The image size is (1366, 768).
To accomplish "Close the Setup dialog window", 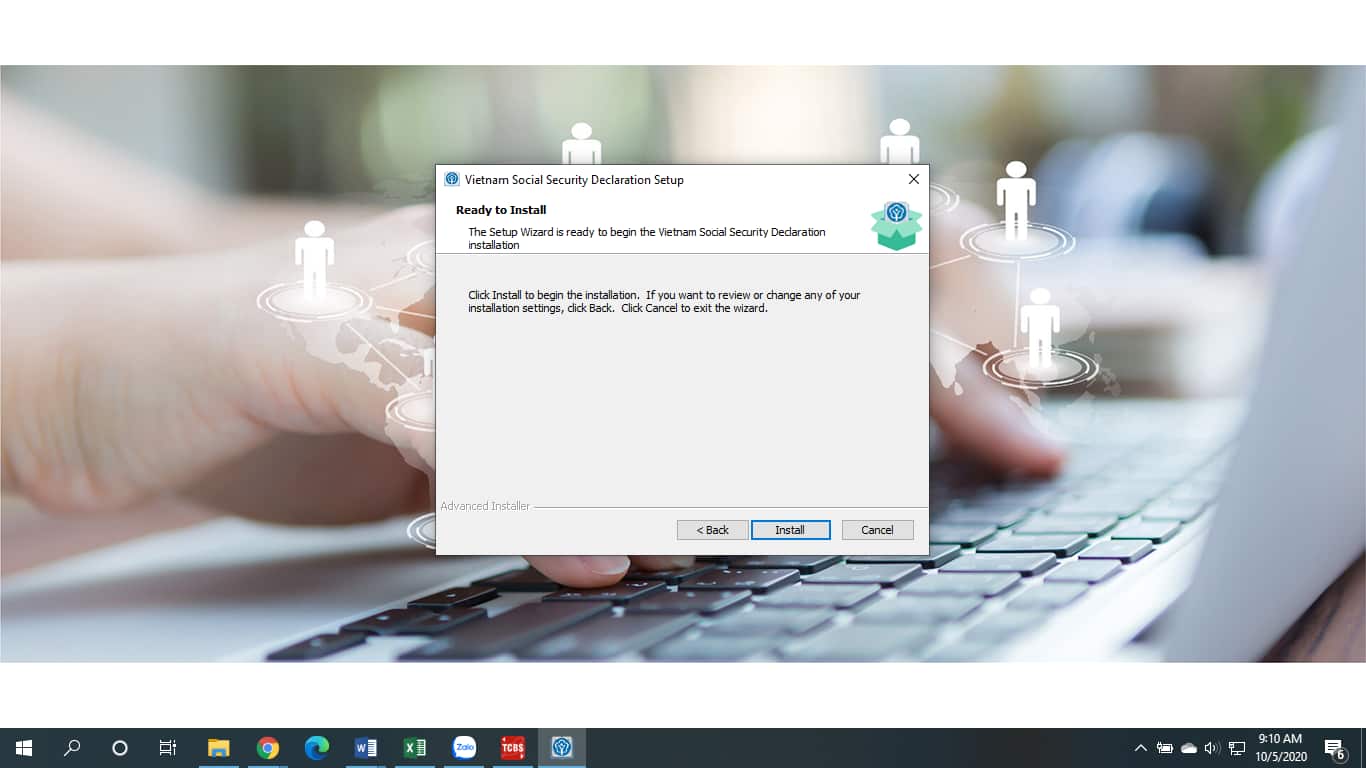I will click(913, 179).
